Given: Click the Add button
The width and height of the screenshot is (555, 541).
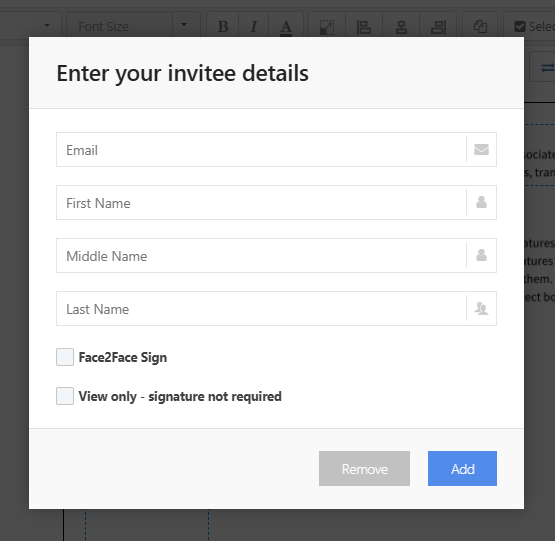Looking at the screenshot, I should (x=462, y=468).
